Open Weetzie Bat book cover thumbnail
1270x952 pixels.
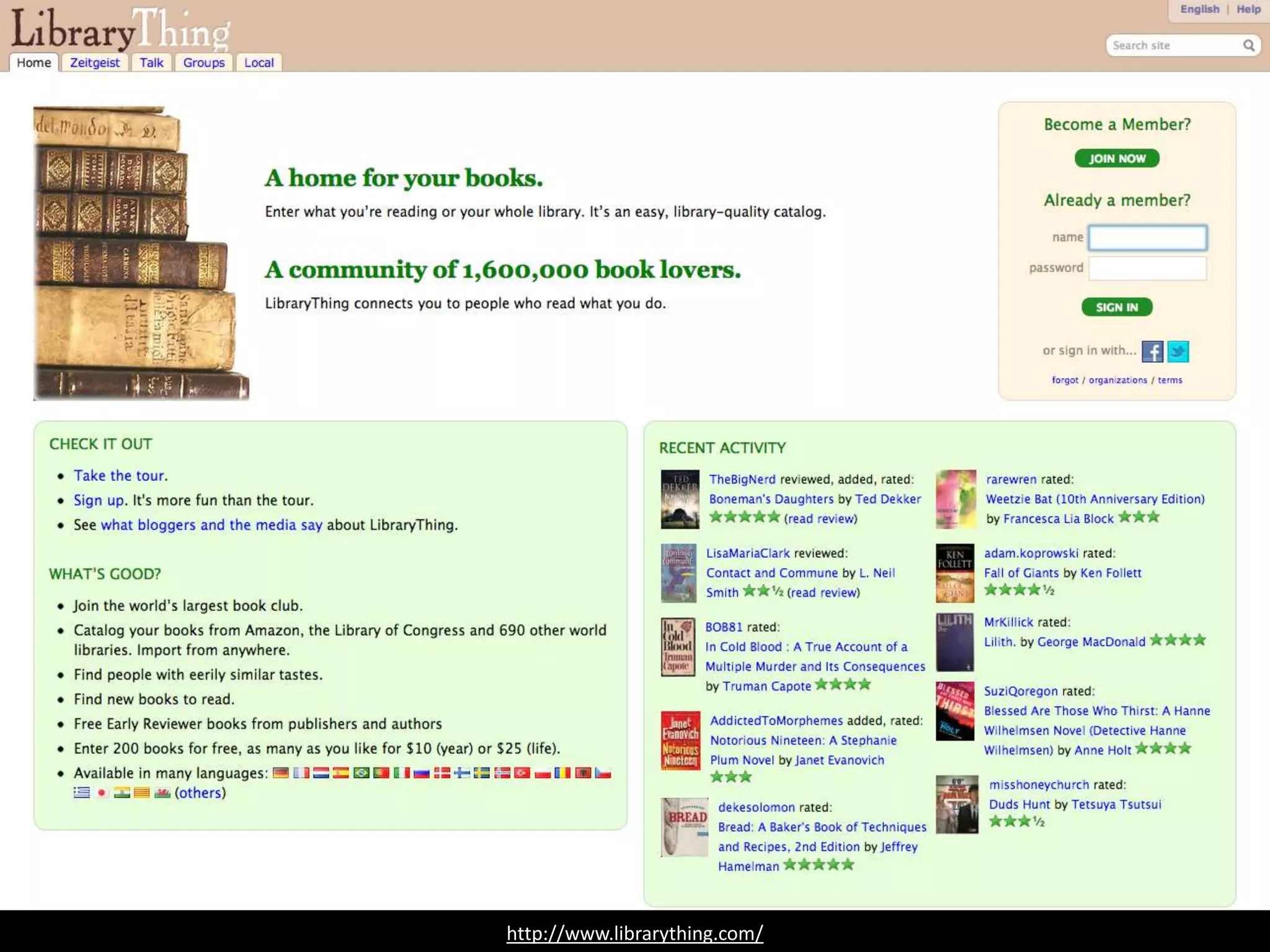pos(956,499)
